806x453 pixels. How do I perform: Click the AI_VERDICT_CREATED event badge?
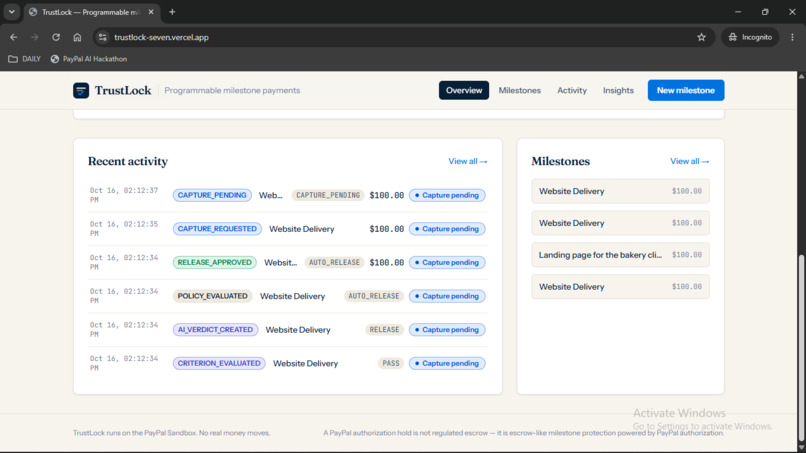click(215, 330)
